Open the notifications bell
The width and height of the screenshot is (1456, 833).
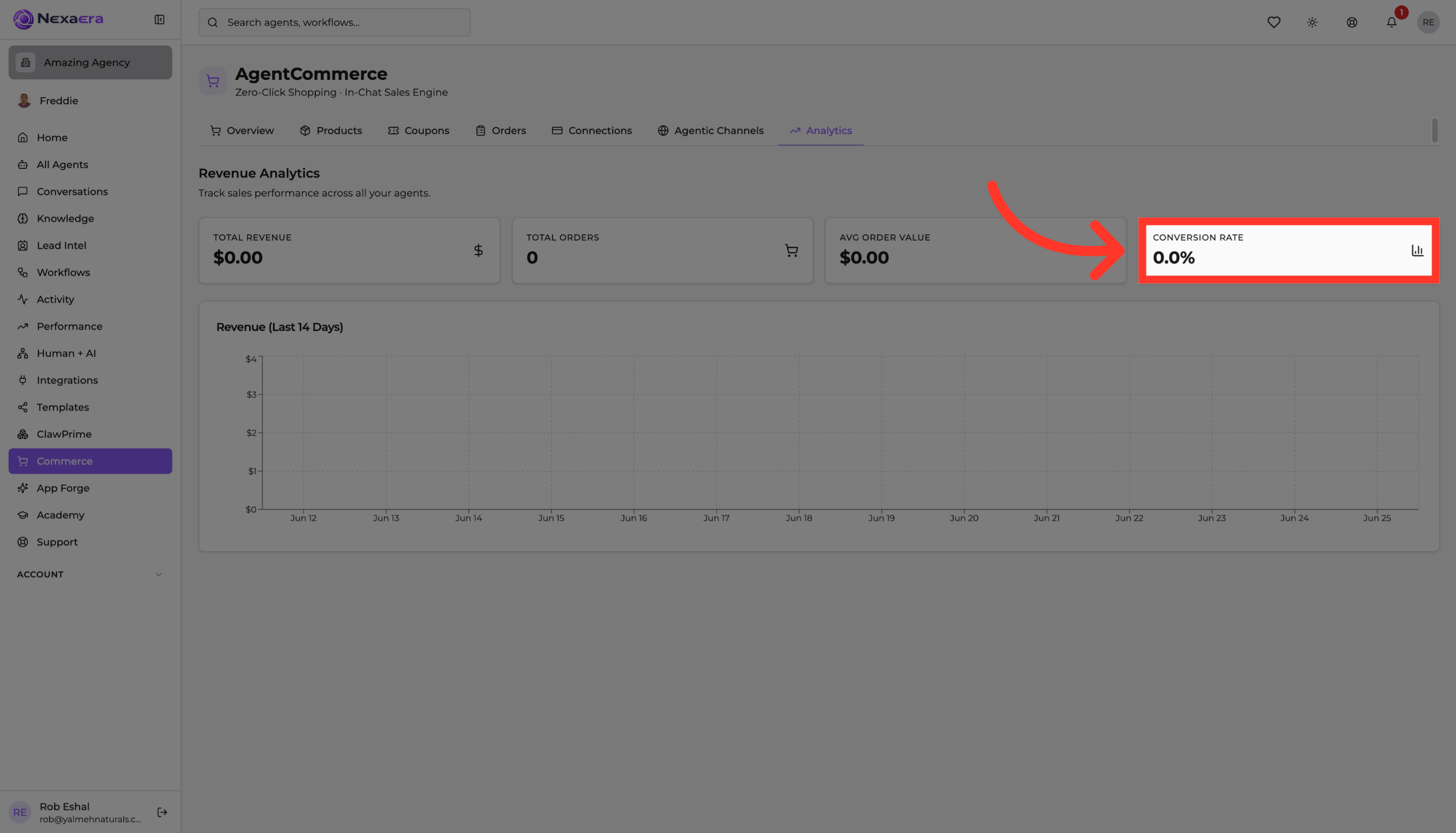click(1391, 22)
